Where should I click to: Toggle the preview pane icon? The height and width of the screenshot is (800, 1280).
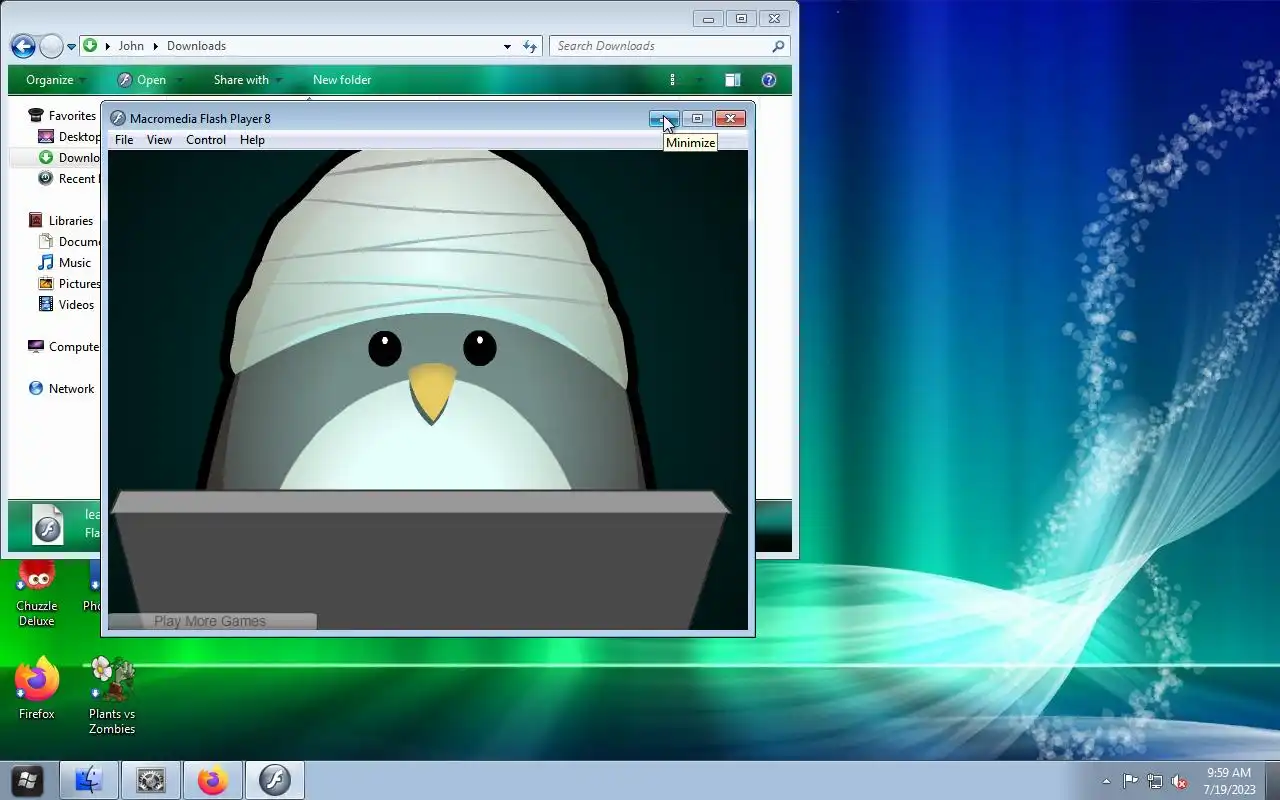(x=733, y=80)
